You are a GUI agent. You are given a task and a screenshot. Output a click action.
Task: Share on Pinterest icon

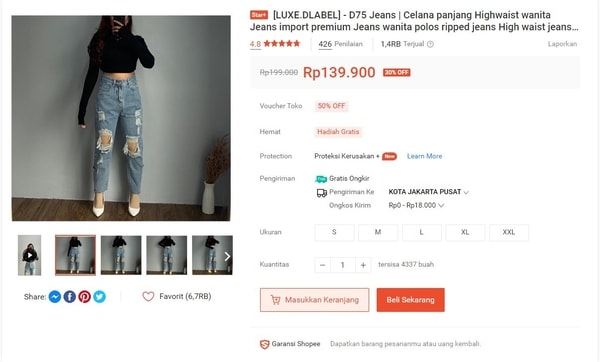click(85, 297)
